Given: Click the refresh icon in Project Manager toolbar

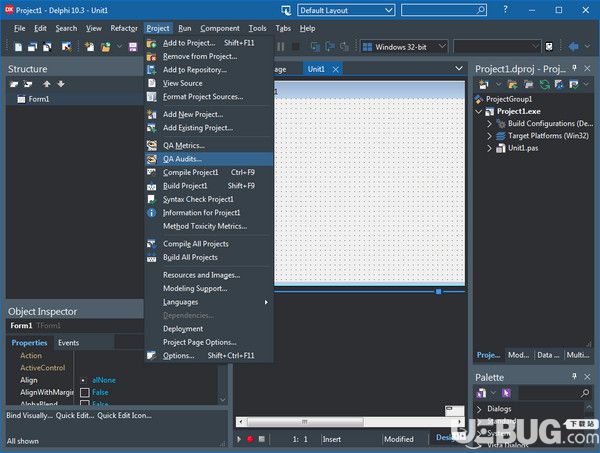Looking at the screenshot, I should click(544, 84).
